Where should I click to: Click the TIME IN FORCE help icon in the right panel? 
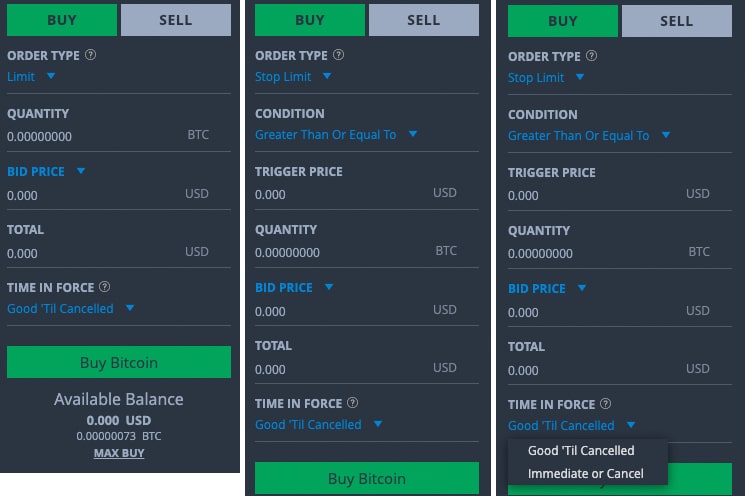605,405
